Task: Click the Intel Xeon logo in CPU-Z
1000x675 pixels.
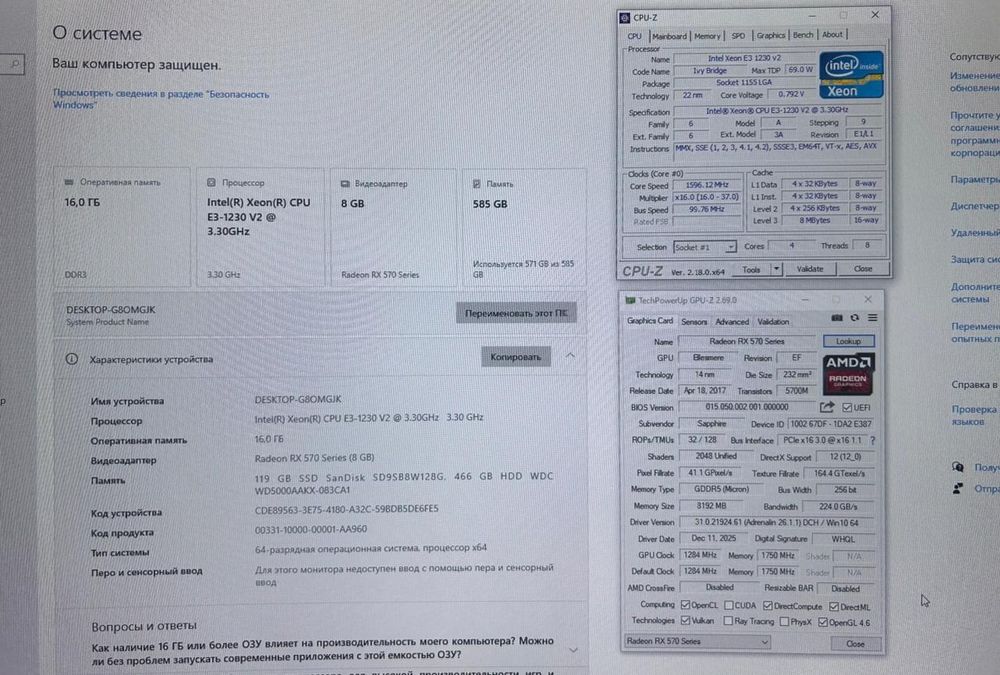Action: click(x=851, y=75)
